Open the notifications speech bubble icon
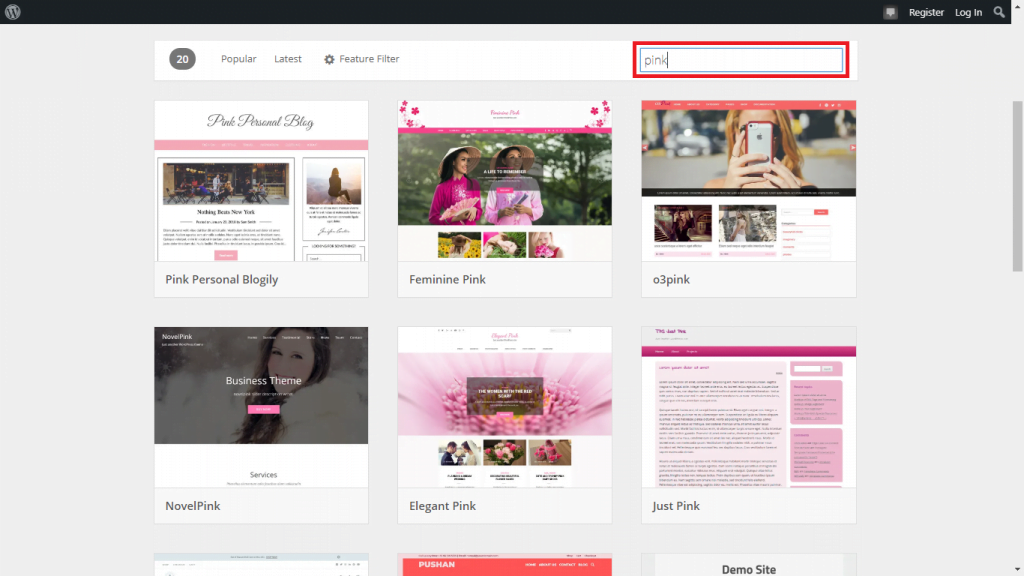The width and height of the screenshot is (1024, 576). (890, 12)
